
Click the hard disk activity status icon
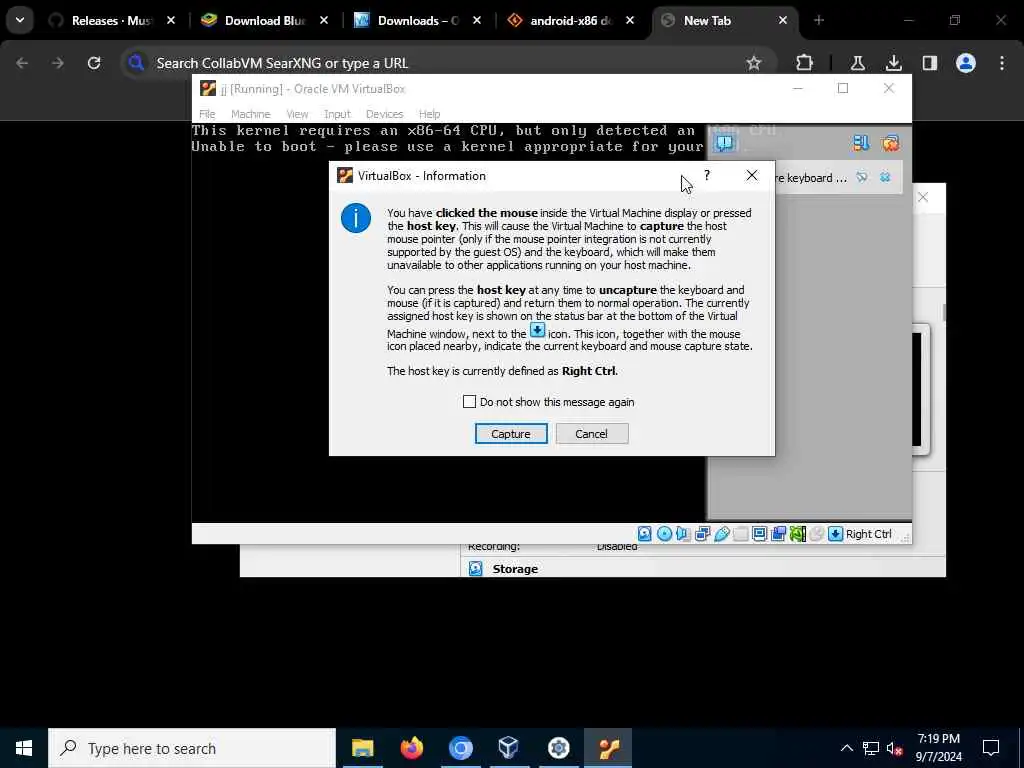645,534
